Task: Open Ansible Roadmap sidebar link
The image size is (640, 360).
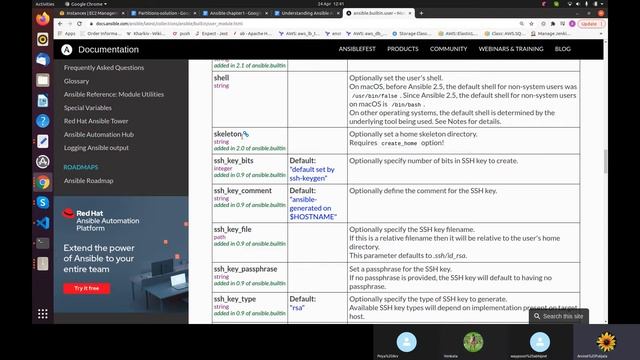Action: (x=89, y=181)
